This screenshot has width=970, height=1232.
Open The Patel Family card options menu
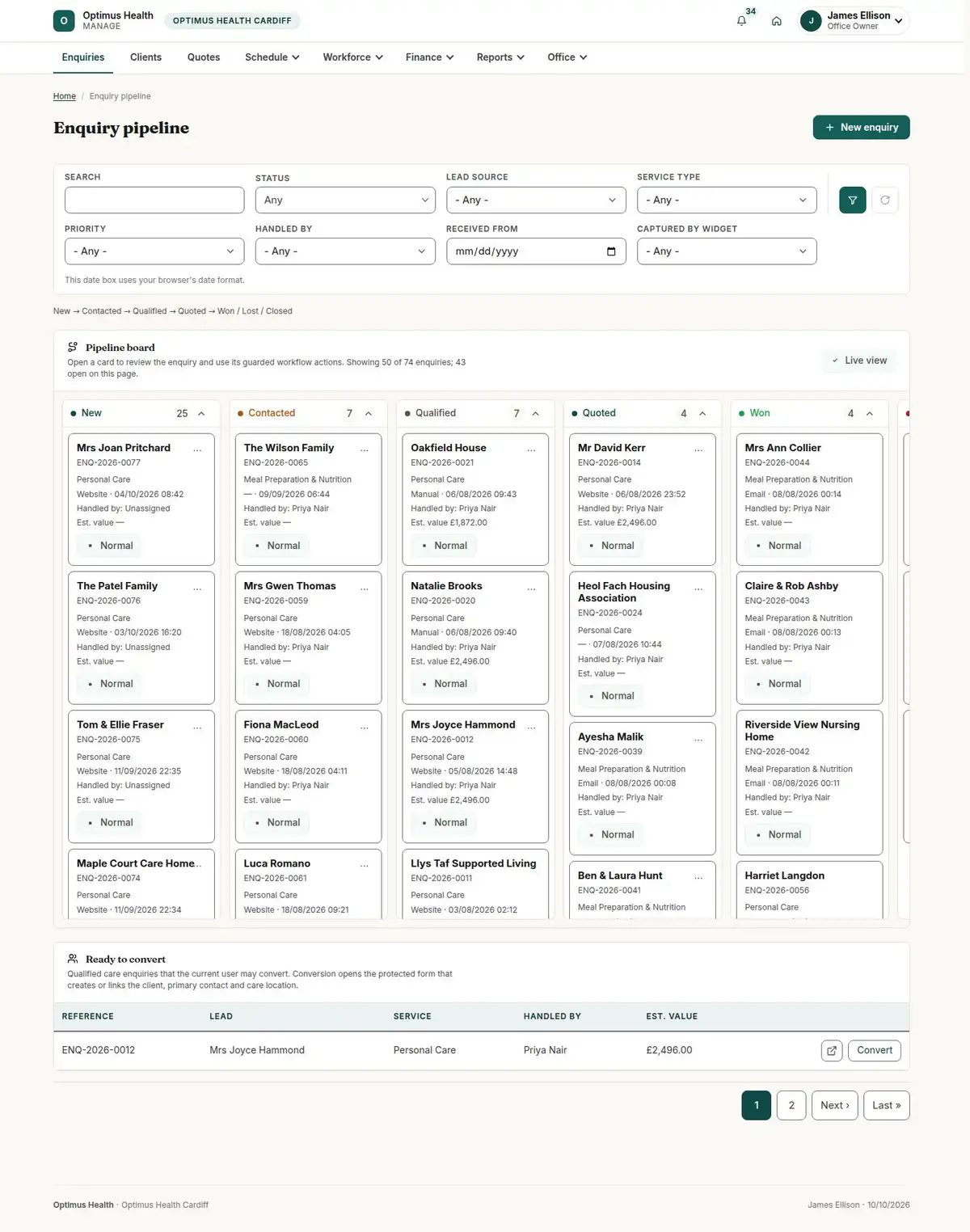pos(197,588)
